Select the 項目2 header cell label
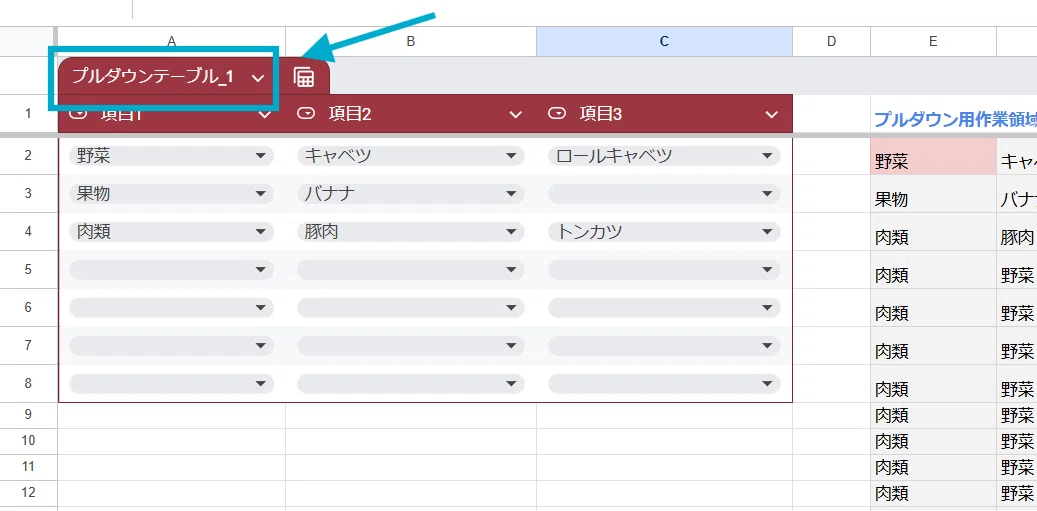Image resolution: width=1037 pixels, height=511 pixels. 350,114
